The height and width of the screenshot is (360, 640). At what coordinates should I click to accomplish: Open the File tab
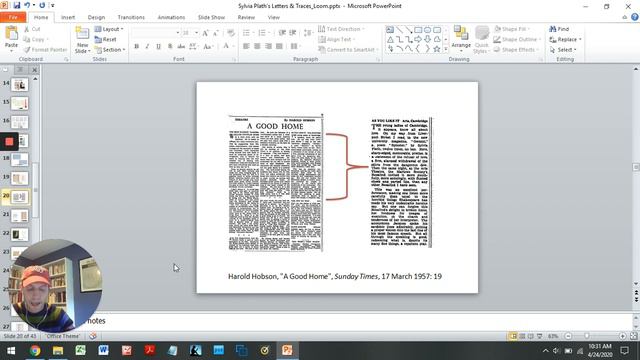pos(13,17)
